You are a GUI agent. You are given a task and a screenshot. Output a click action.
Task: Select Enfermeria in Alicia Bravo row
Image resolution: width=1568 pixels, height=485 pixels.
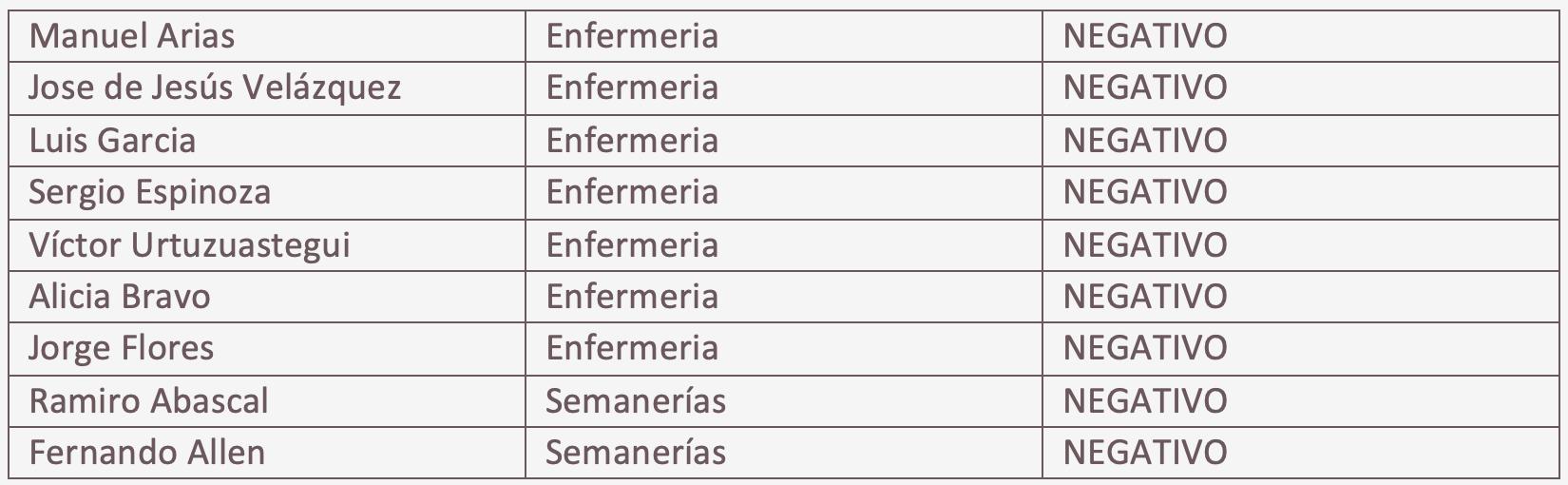point(632,297)
